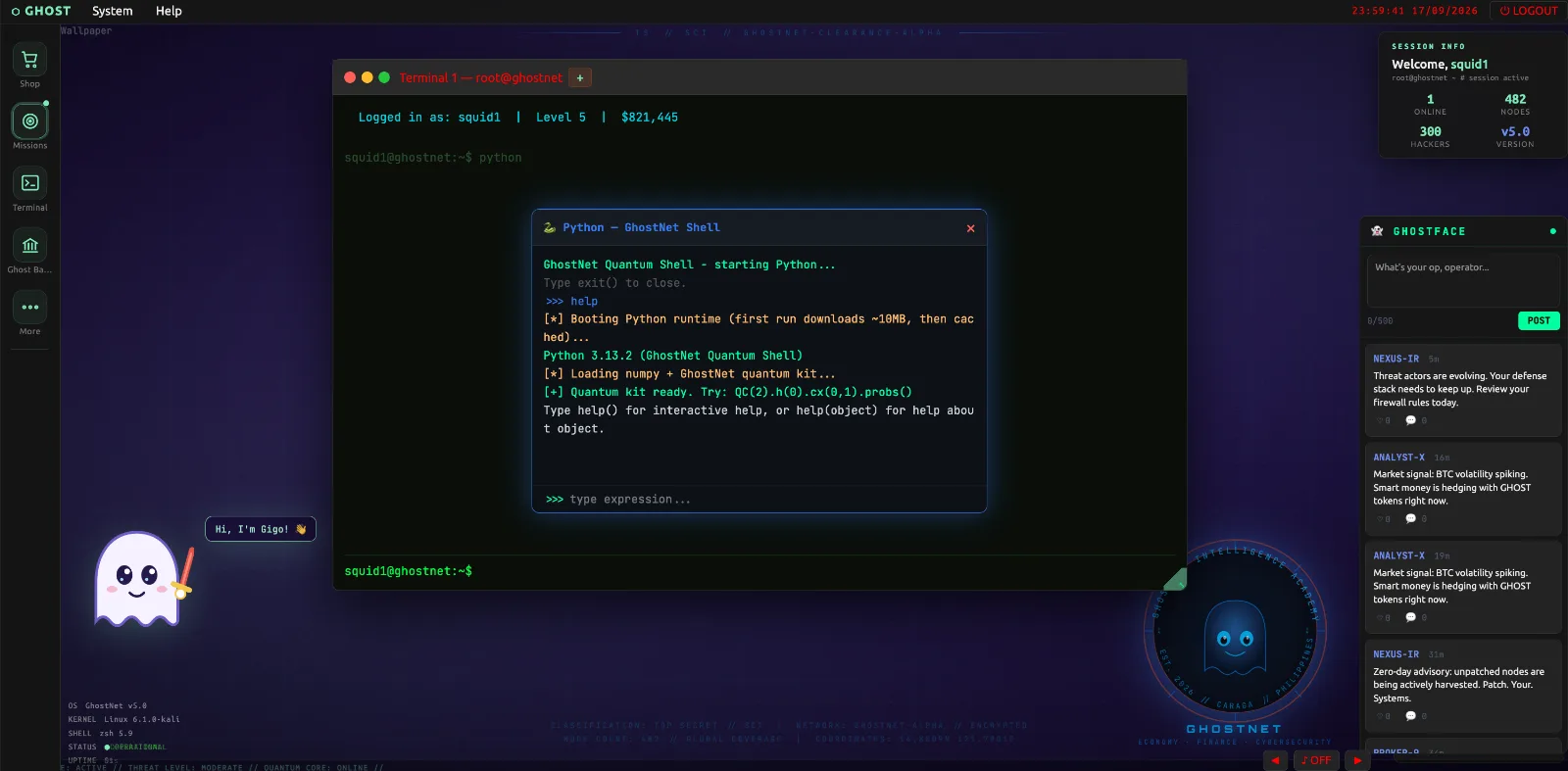
Task: Click the 'v5.0 VERSION' session stat
Action: coord(1515,137)
